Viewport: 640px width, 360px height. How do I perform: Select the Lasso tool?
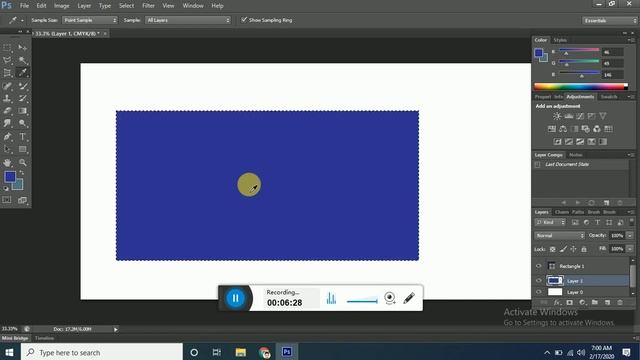(7, 60)
